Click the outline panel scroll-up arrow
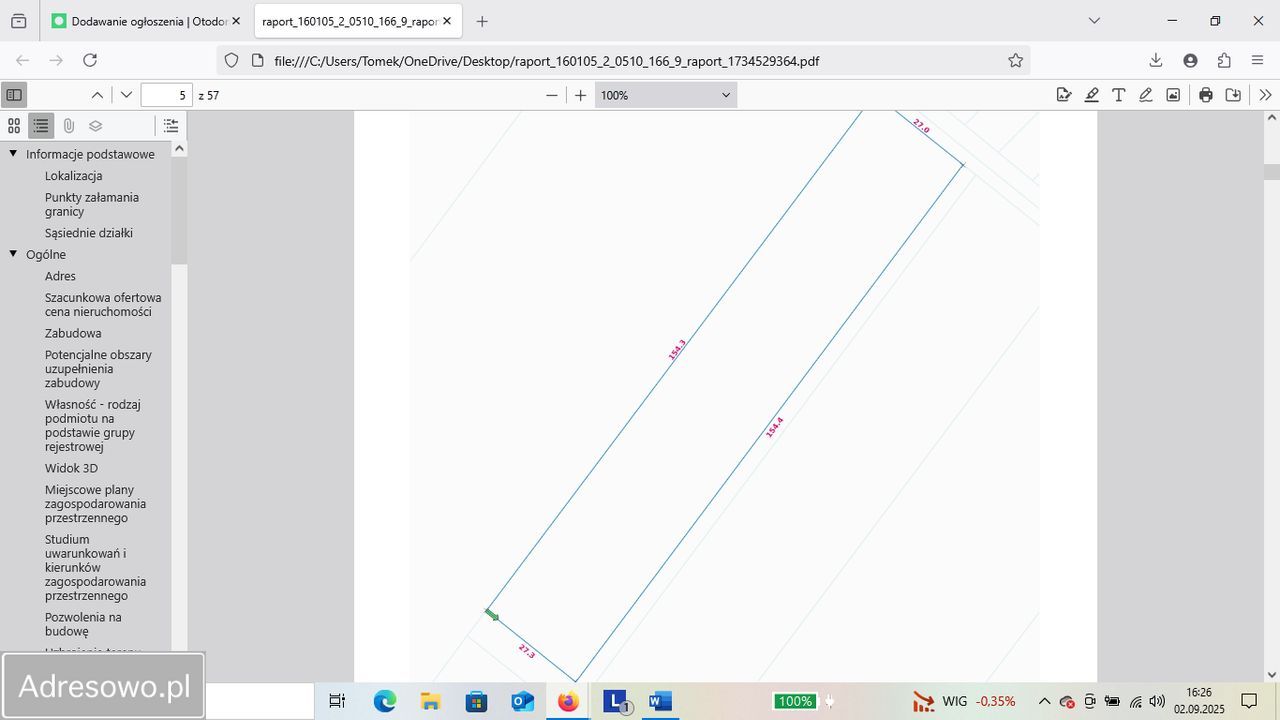The width and height of the screenshot is (1280, 720). point(179,148)
